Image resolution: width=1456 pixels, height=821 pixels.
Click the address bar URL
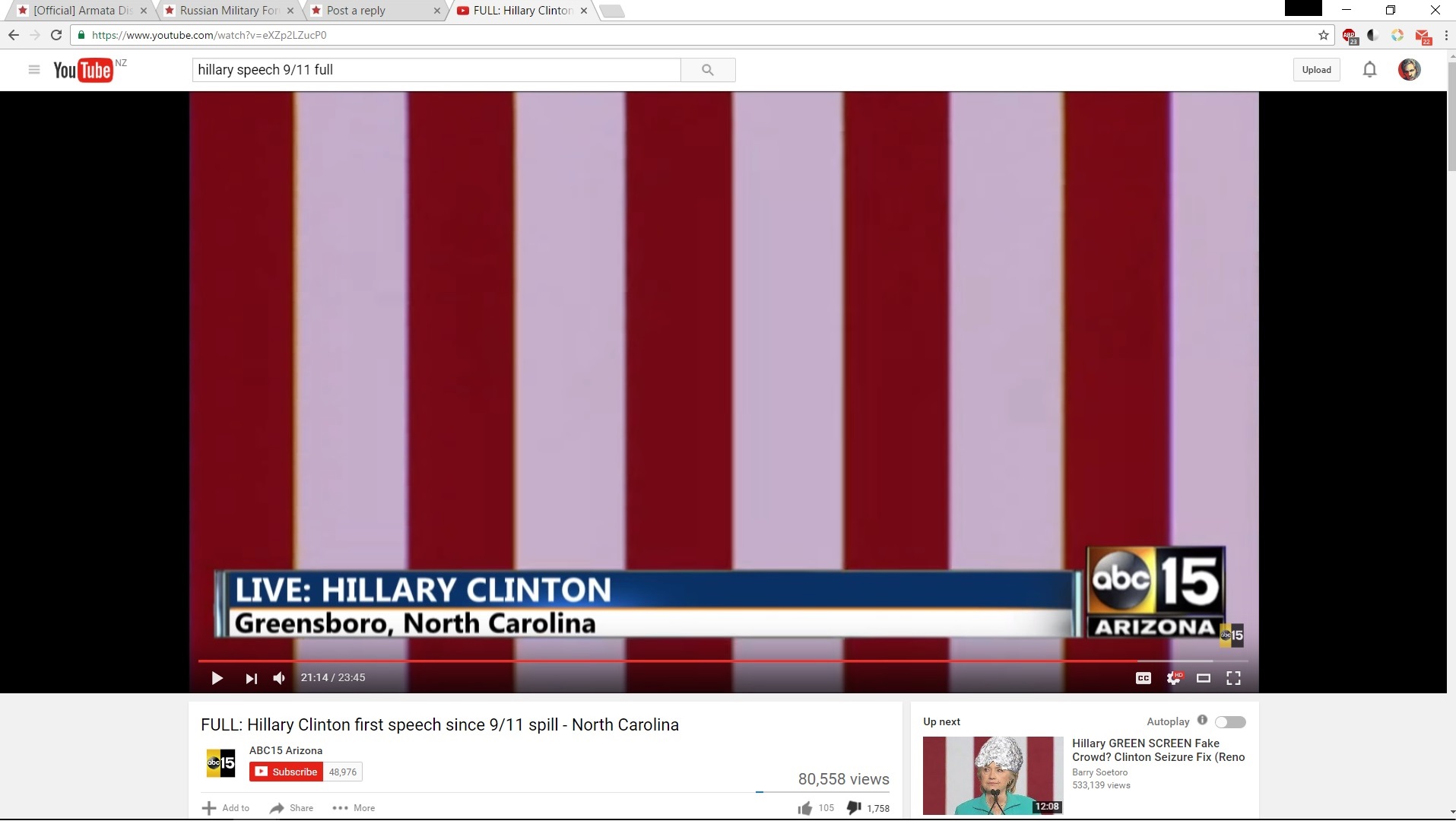(x=209, y=35)
